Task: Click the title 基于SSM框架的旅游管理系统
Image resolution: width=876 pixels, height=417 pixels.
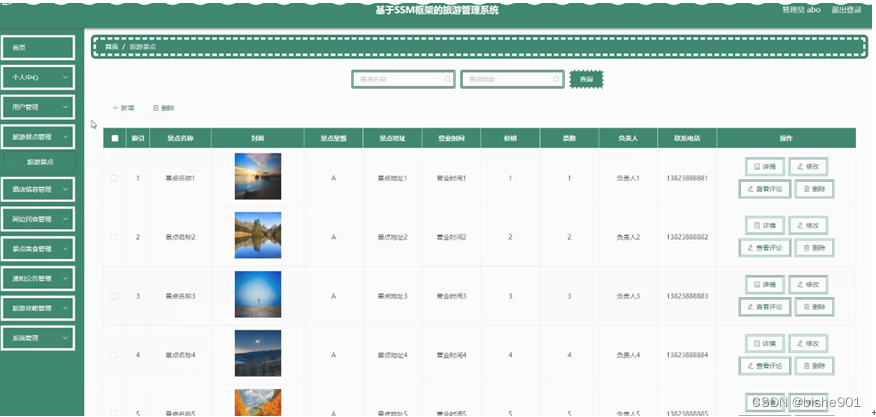Action: [x=437, y=10]
